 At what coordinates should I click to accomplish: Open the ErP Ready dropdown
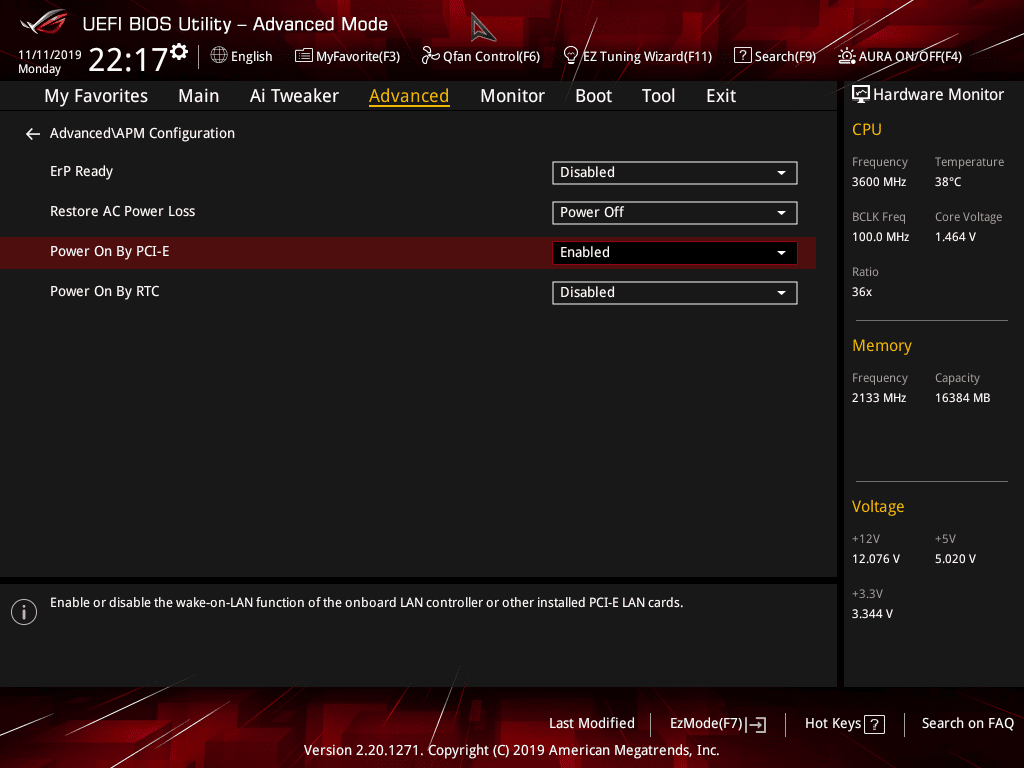tap(675, 173)
